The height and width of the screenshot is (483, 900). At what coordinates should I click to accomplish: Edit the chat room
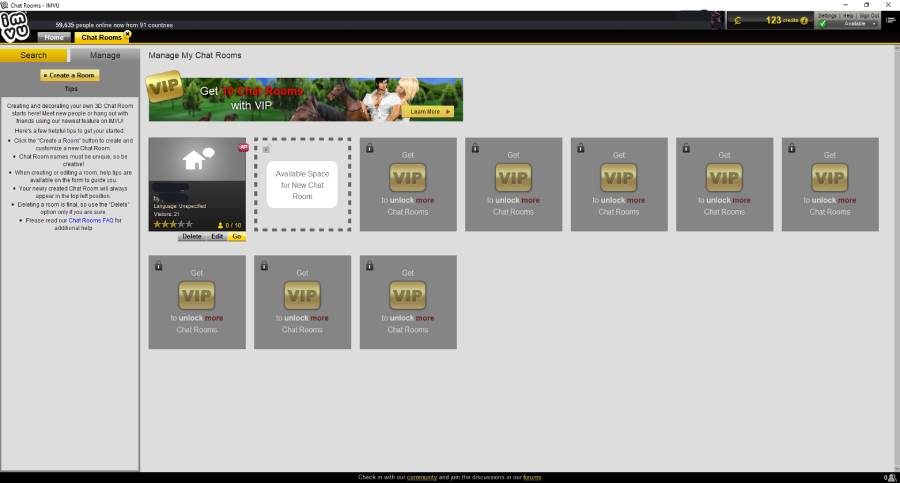coord(217,237)
